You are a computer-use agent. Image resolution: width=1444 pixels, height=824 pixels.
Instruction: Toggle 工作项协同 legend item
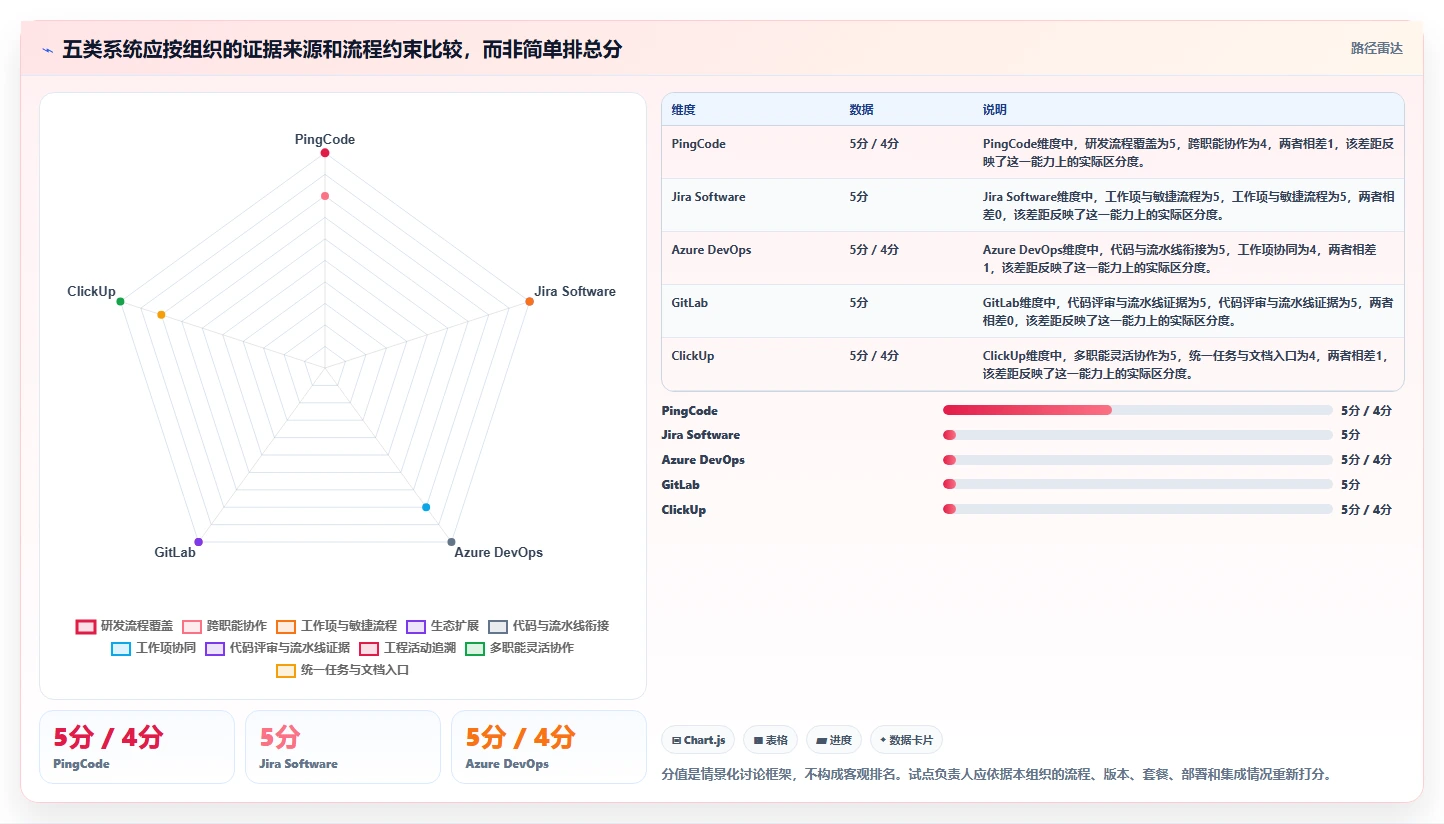coord(153,648)
